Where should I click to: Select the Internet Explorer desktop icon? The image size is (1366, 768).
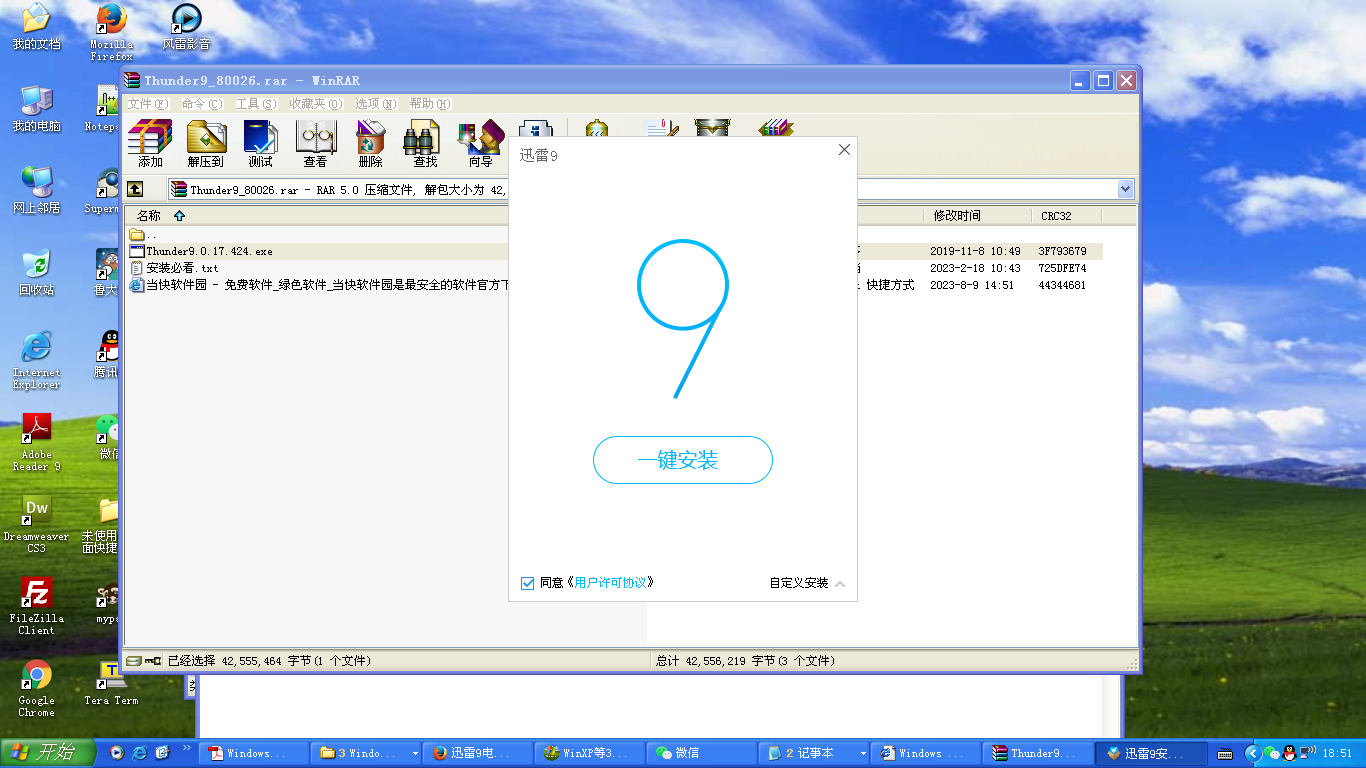36,360
